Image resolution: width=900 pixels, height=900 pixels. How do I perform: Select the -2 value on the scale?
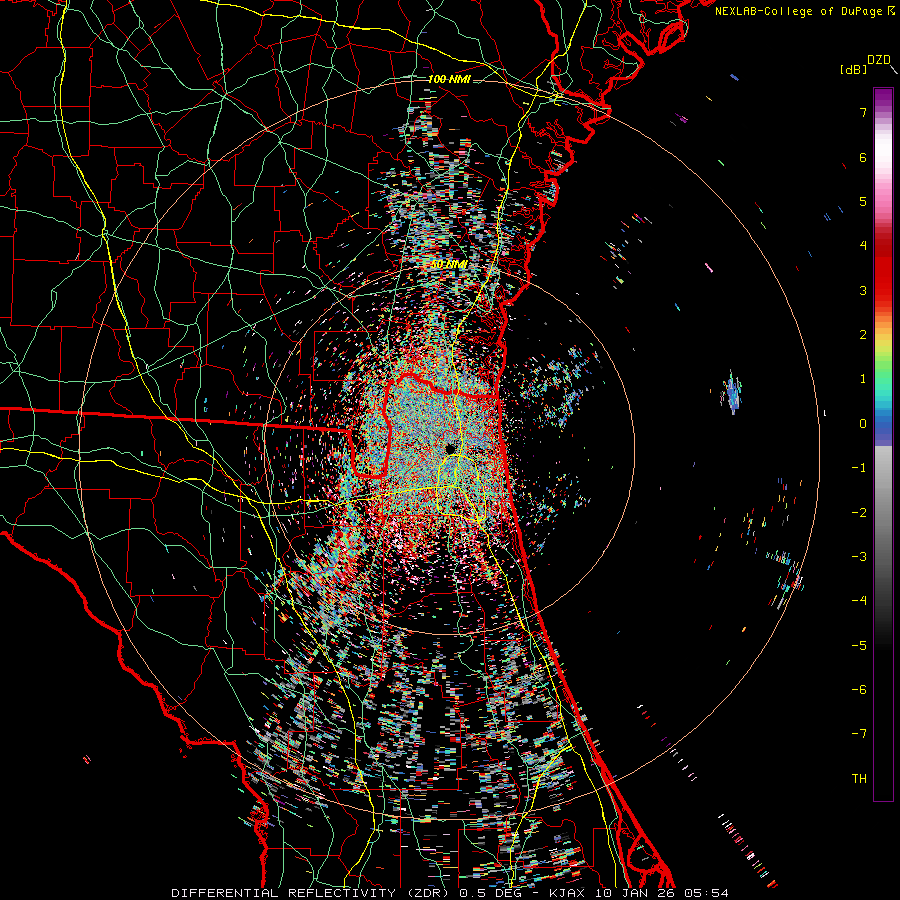859,513
